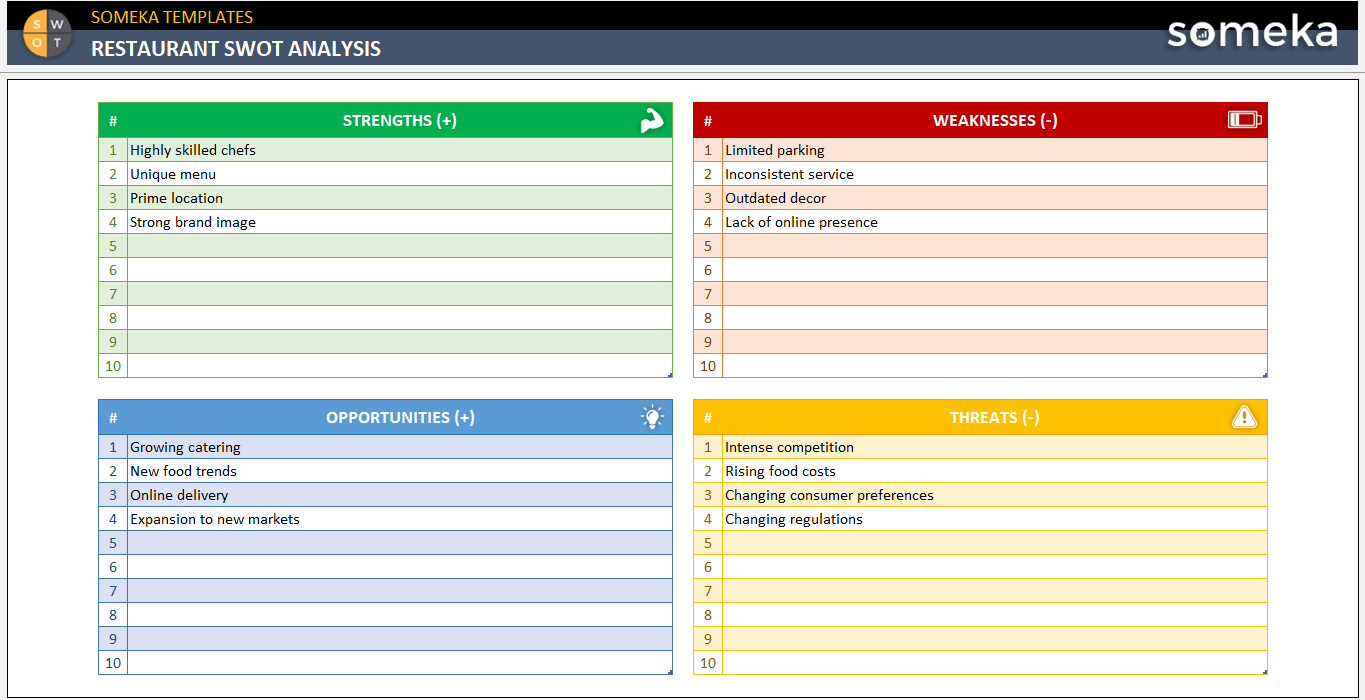Click the green STRENGTHS (+) header bar
Screen dimensions: 1365x700
[x=399, y=119]
